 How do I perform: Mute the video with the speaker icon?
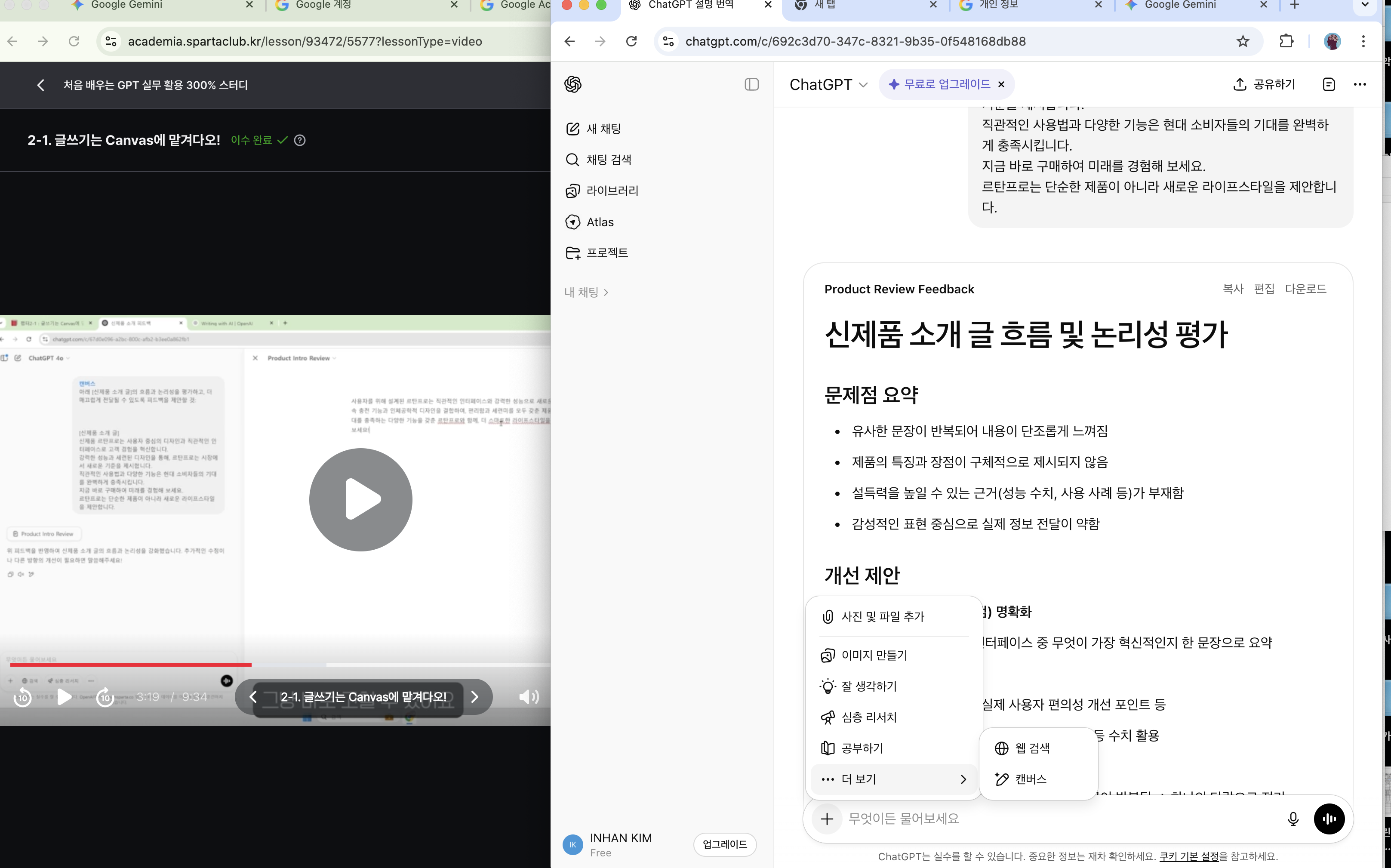tap(528, 697)
